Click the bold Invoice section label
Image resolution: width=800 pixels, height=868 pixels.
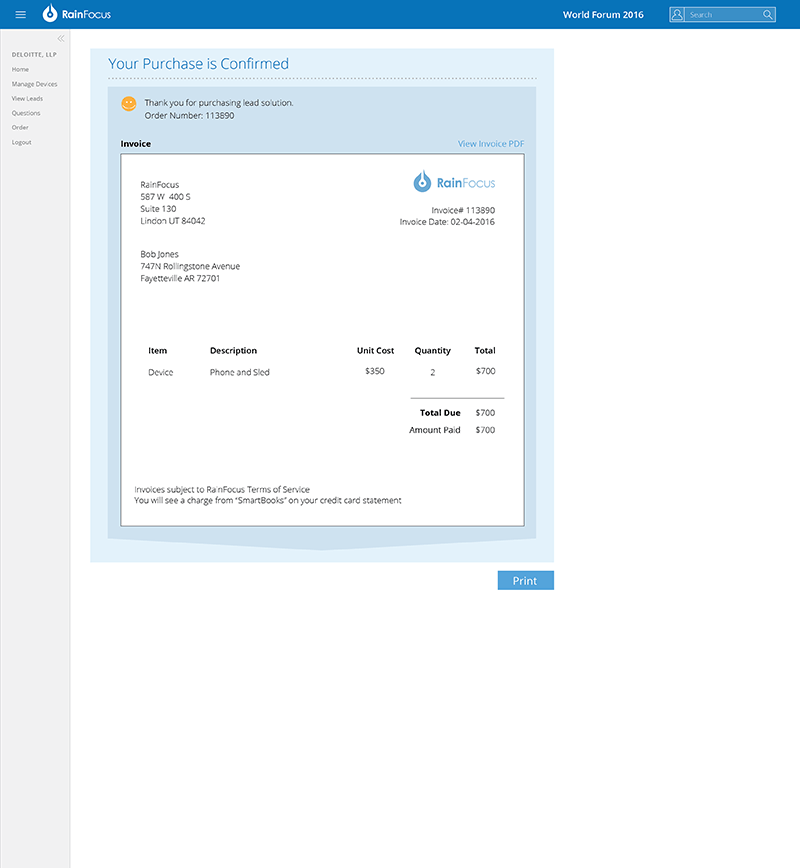(136, 144)
